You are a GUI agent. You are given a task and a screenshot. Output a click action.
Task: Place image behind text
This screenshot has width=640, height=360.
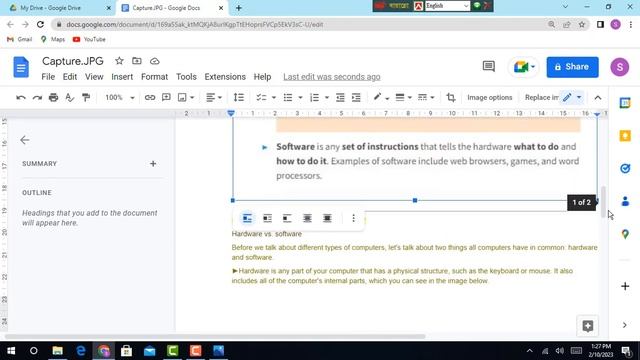307,218
